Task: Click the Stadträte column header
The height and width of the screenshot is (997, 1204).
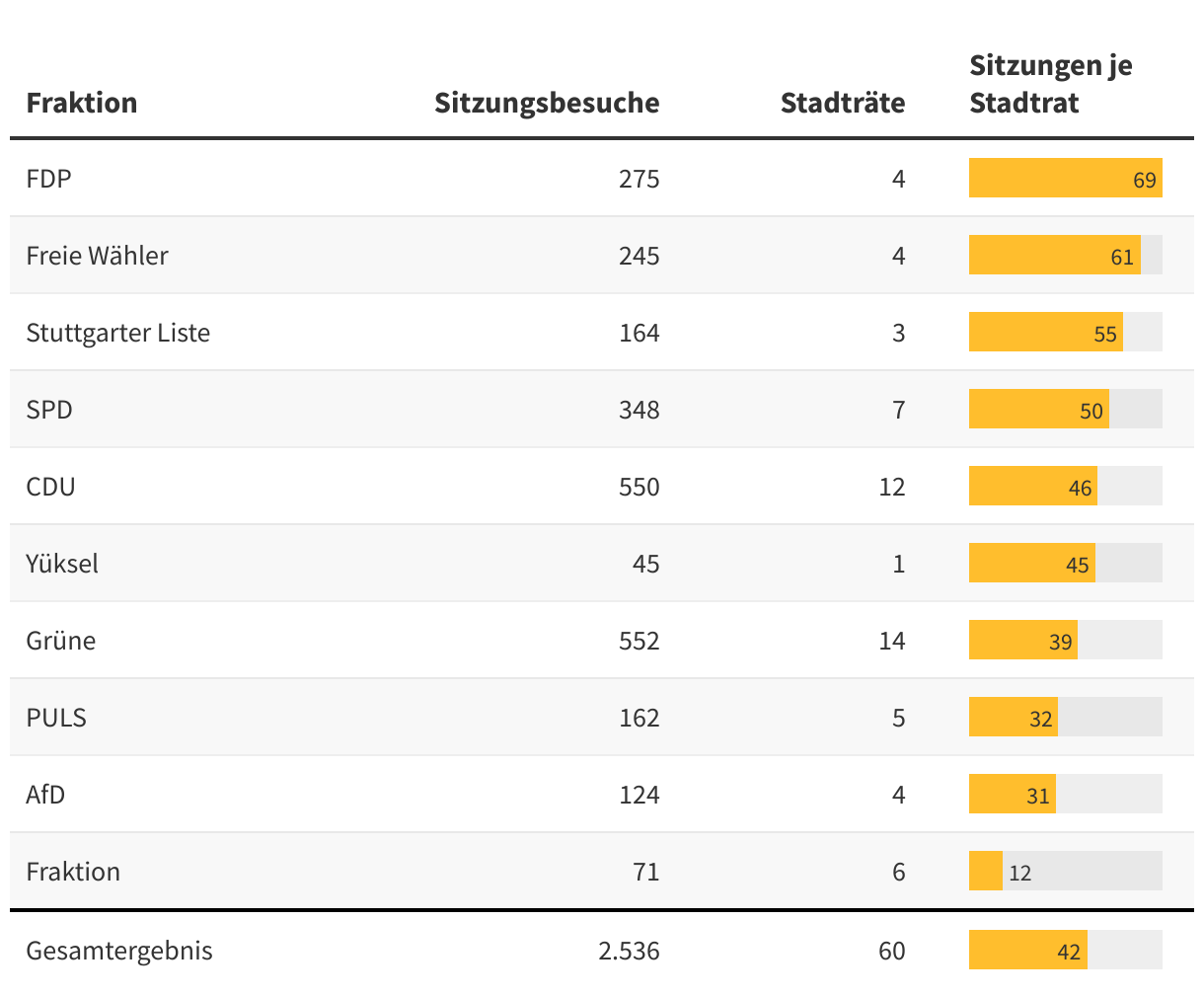Action: tap(842, 103)
